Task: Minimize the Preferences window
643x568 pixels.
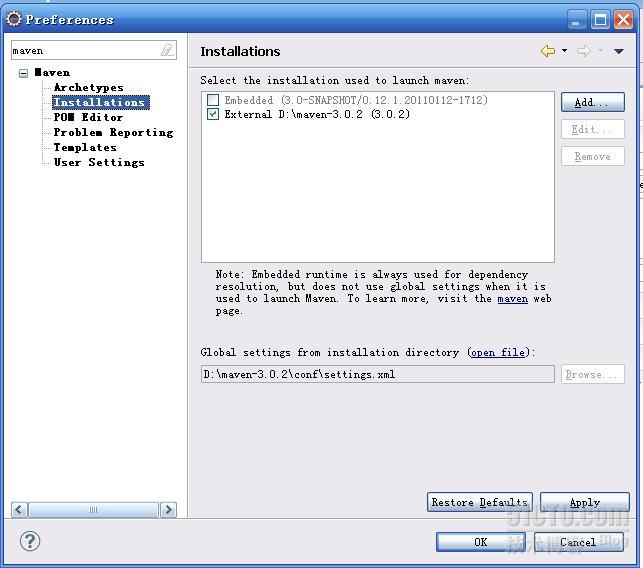Action: click(577, 20)
